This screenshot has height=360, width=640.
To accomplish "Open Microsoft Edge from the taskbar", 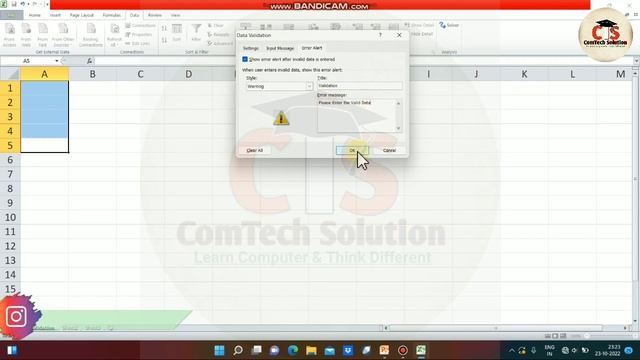I will (x=293, y=350).
